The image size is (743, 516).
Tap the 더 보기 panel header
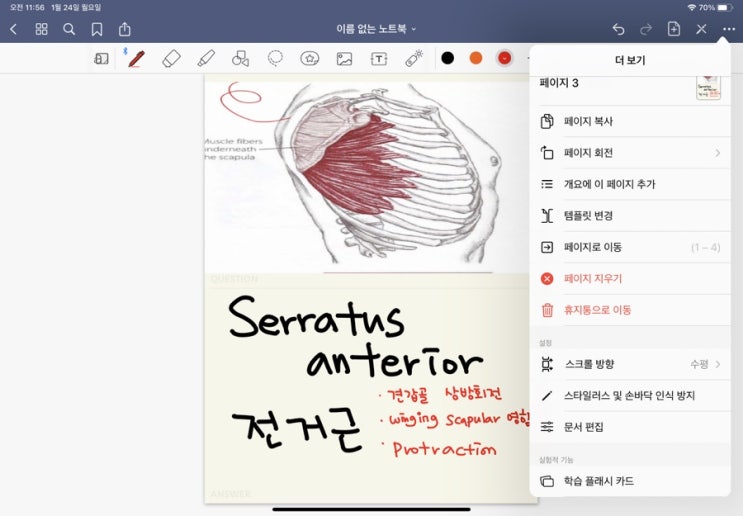(x=630, y=60)
